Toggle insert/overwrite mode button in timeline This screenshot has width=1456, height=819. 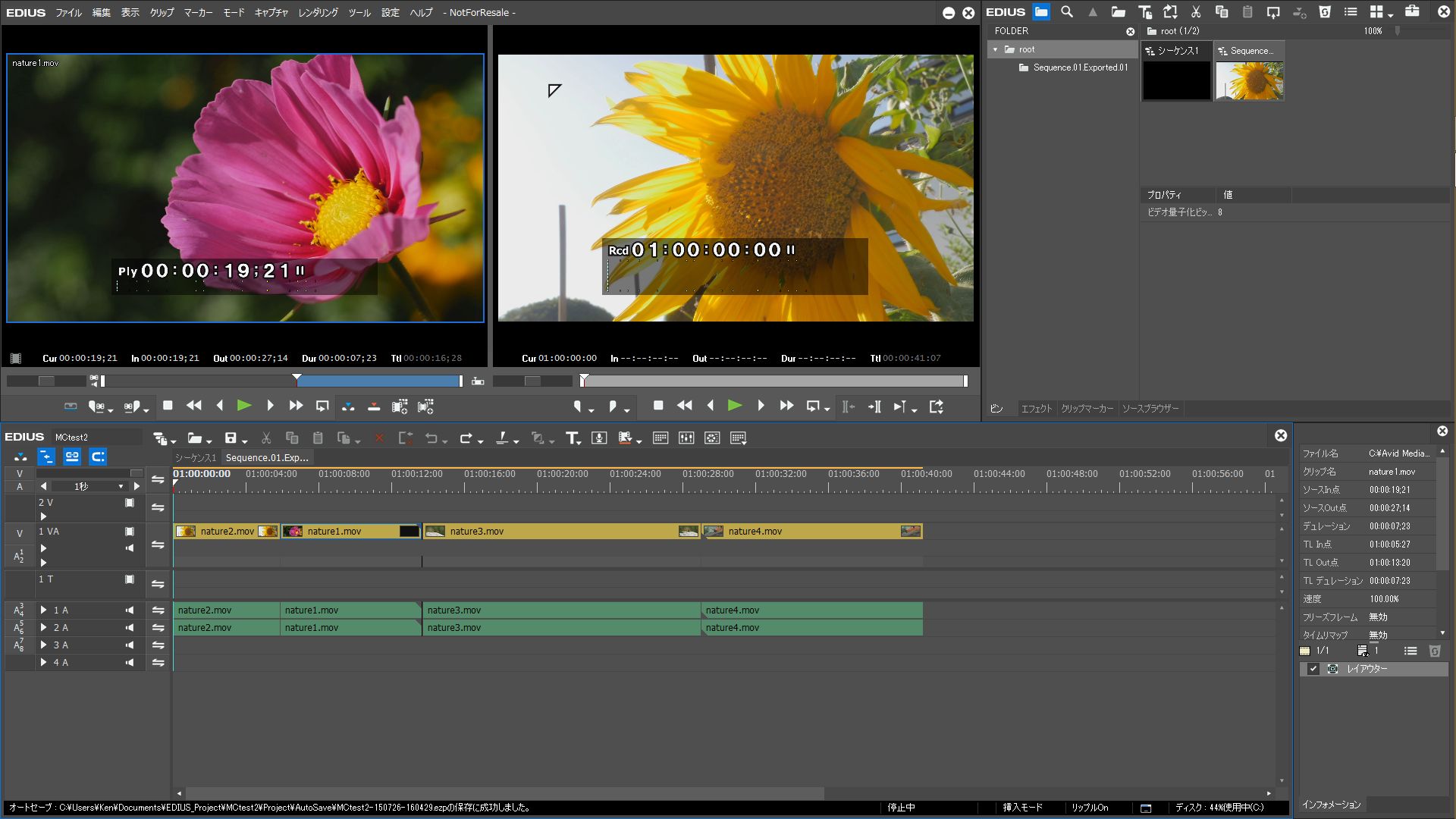[x=20, y=457]
